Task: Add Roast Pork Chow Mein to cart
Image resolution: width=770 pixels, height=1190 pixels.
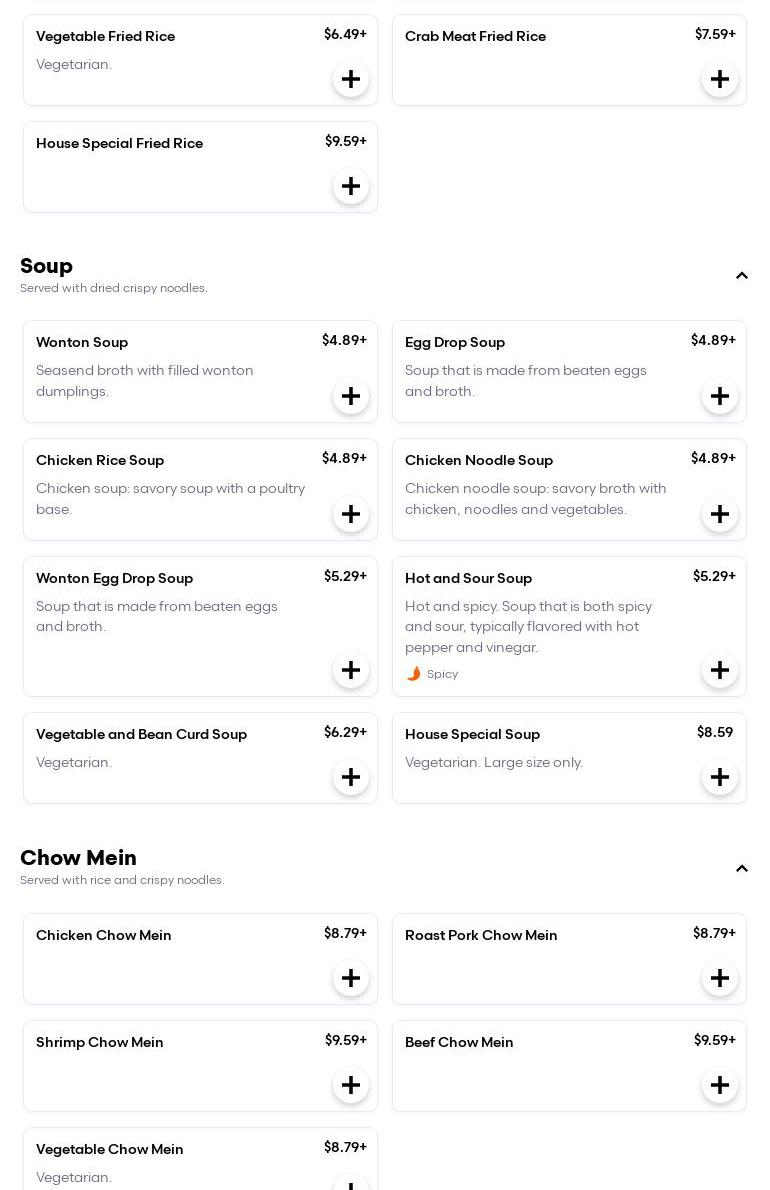Action: pyautogui.click(x=720, y=978)
